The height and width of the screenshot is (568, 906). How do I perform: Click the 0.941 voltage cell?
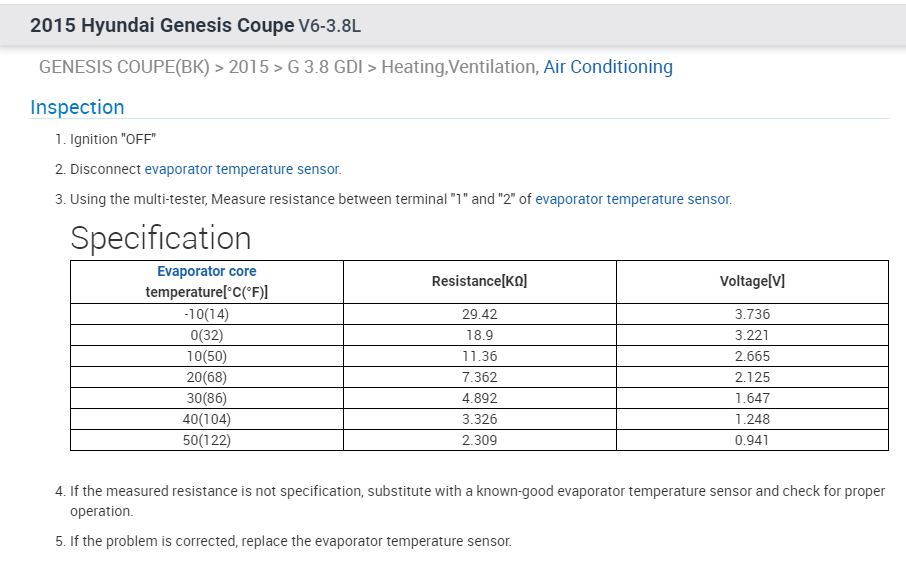pyautogui.click(x=752, y=440)
